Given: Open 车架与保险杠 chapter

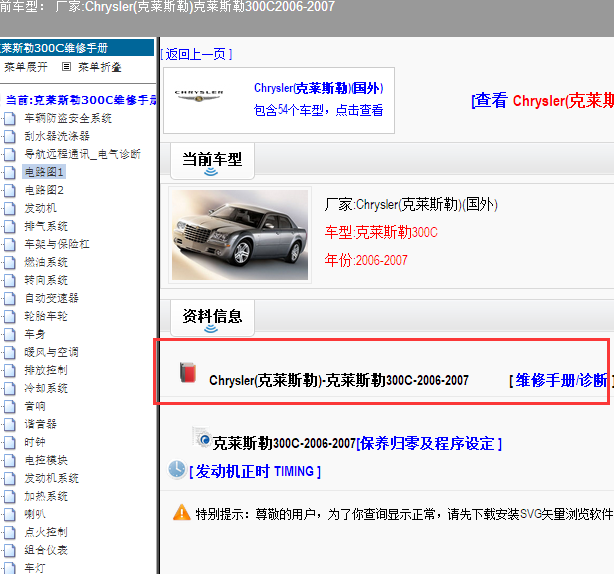Looking at the screenshot, I should click(57, 244).
